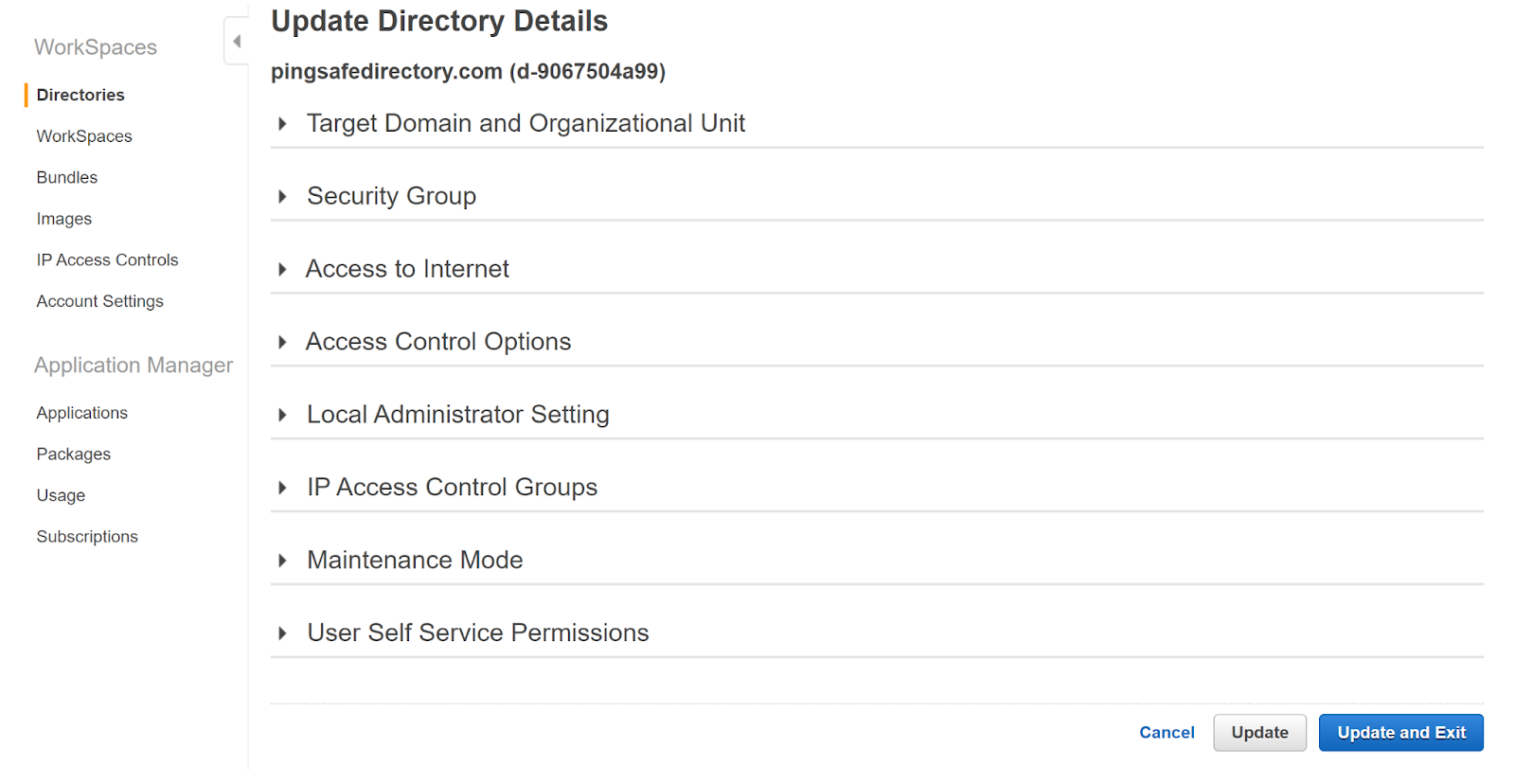The width and height of the screenshot is (1515, 784).
Task: Expand the User Self Service Permissions section
Action: click(x=282, y=633)
